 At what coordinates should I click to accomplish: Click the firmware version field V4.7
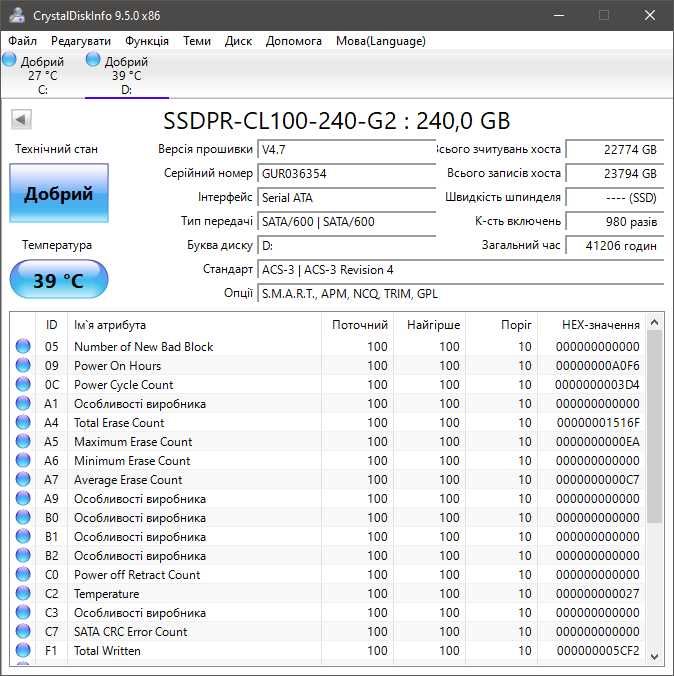[347, 150]
